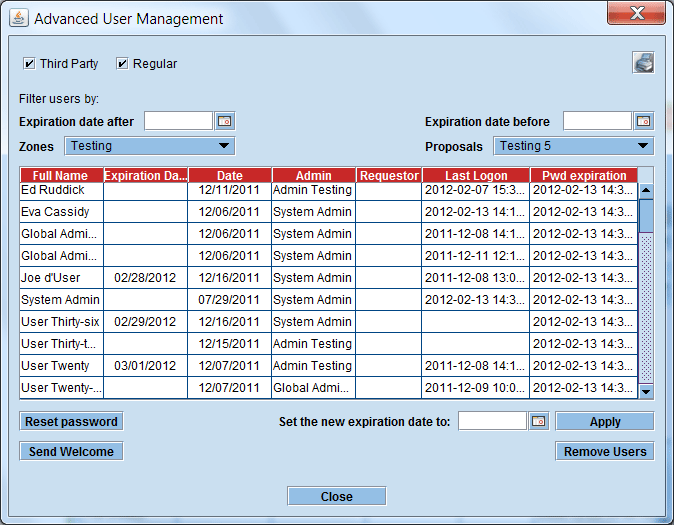The width and height of the screenshot is (674, 525).
Task: Sort by Date column header
Action: pos(230,175)
